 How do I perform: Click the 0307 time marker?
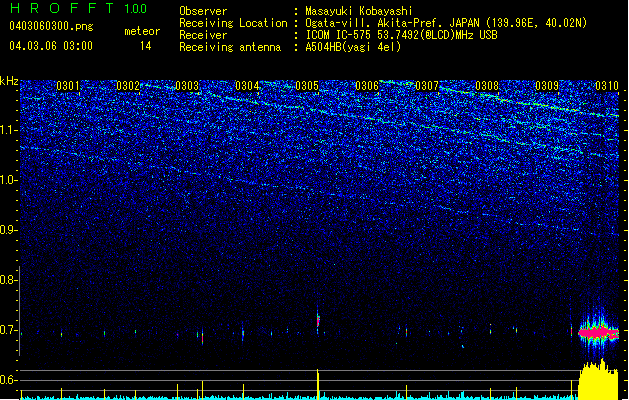[x=427, y=86]
